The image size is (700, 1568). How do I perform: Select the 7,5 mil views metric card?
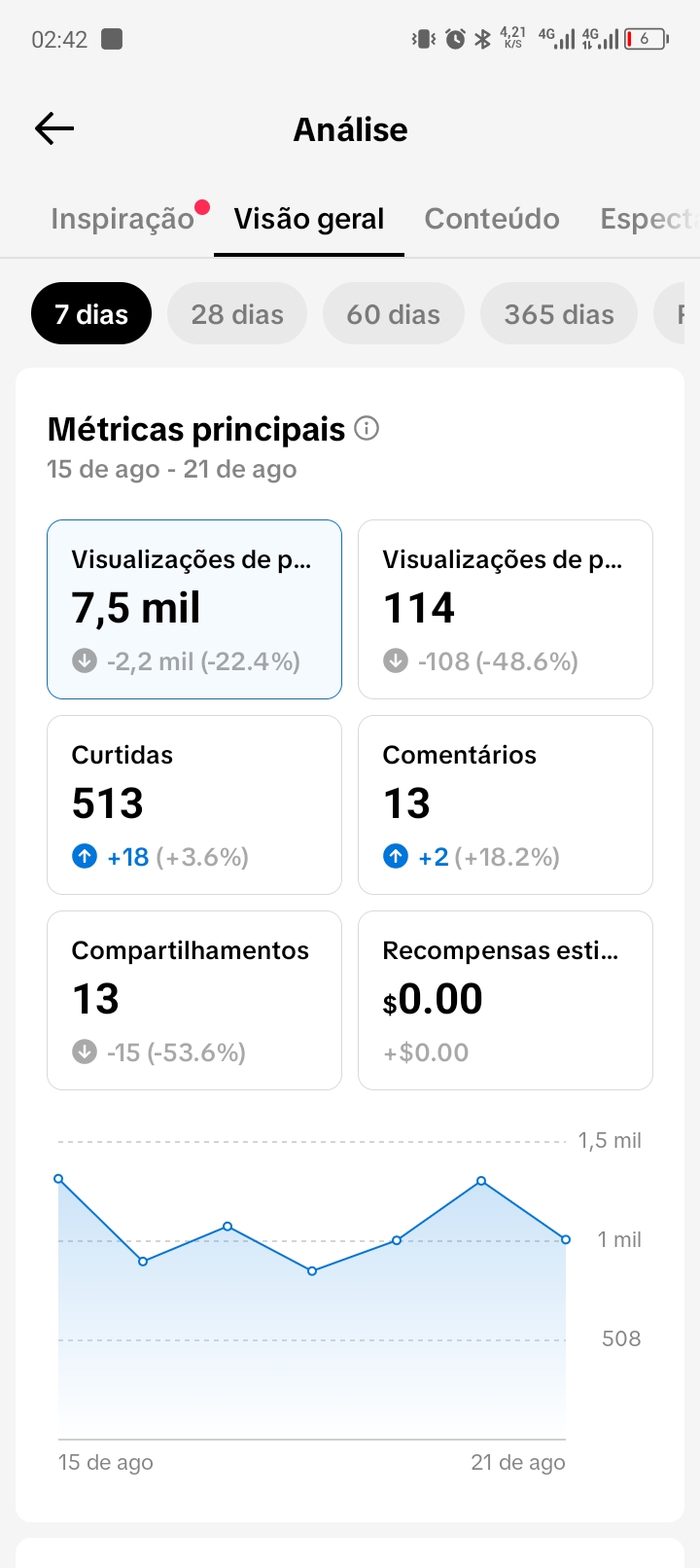coord(194,609)
